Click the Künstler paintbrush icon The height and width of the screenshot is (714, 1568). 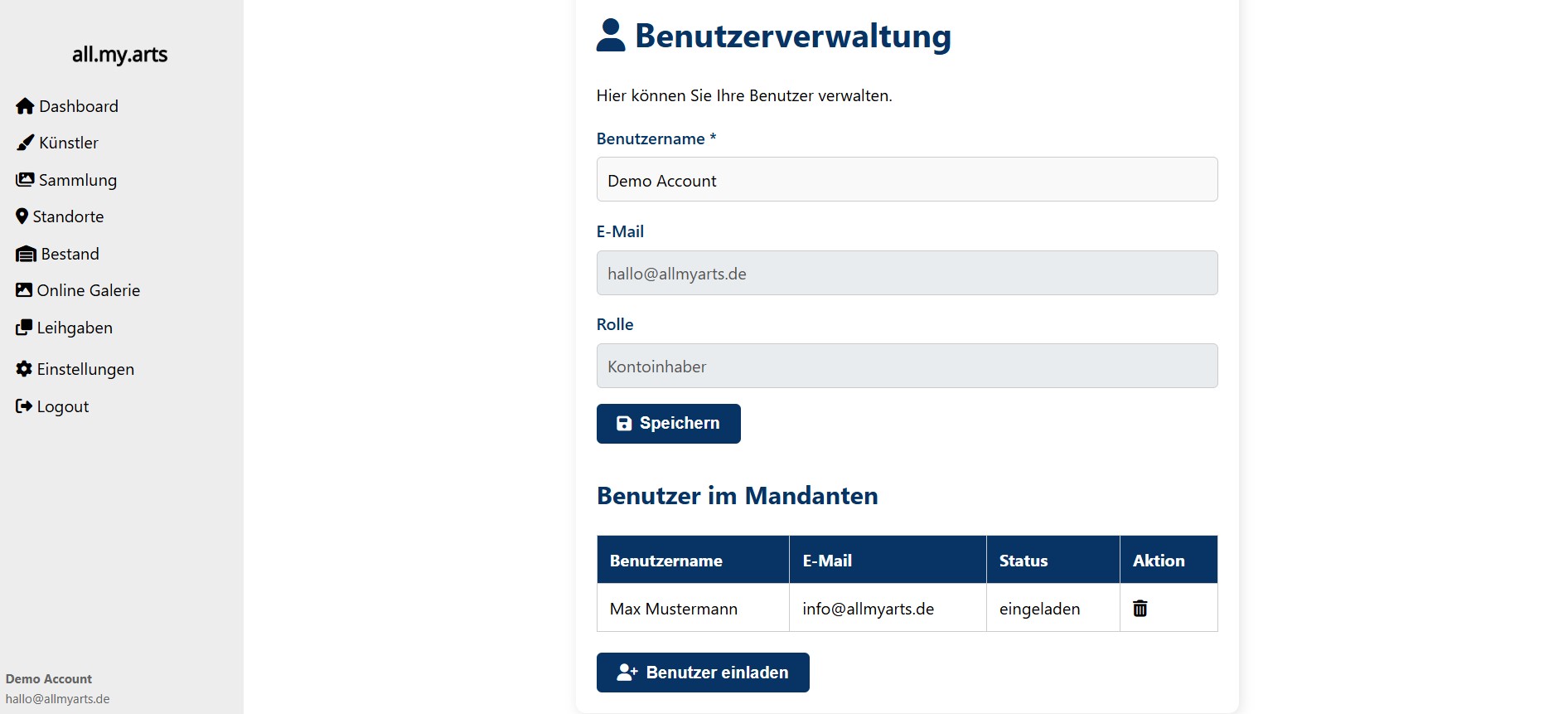pos(26,143)
